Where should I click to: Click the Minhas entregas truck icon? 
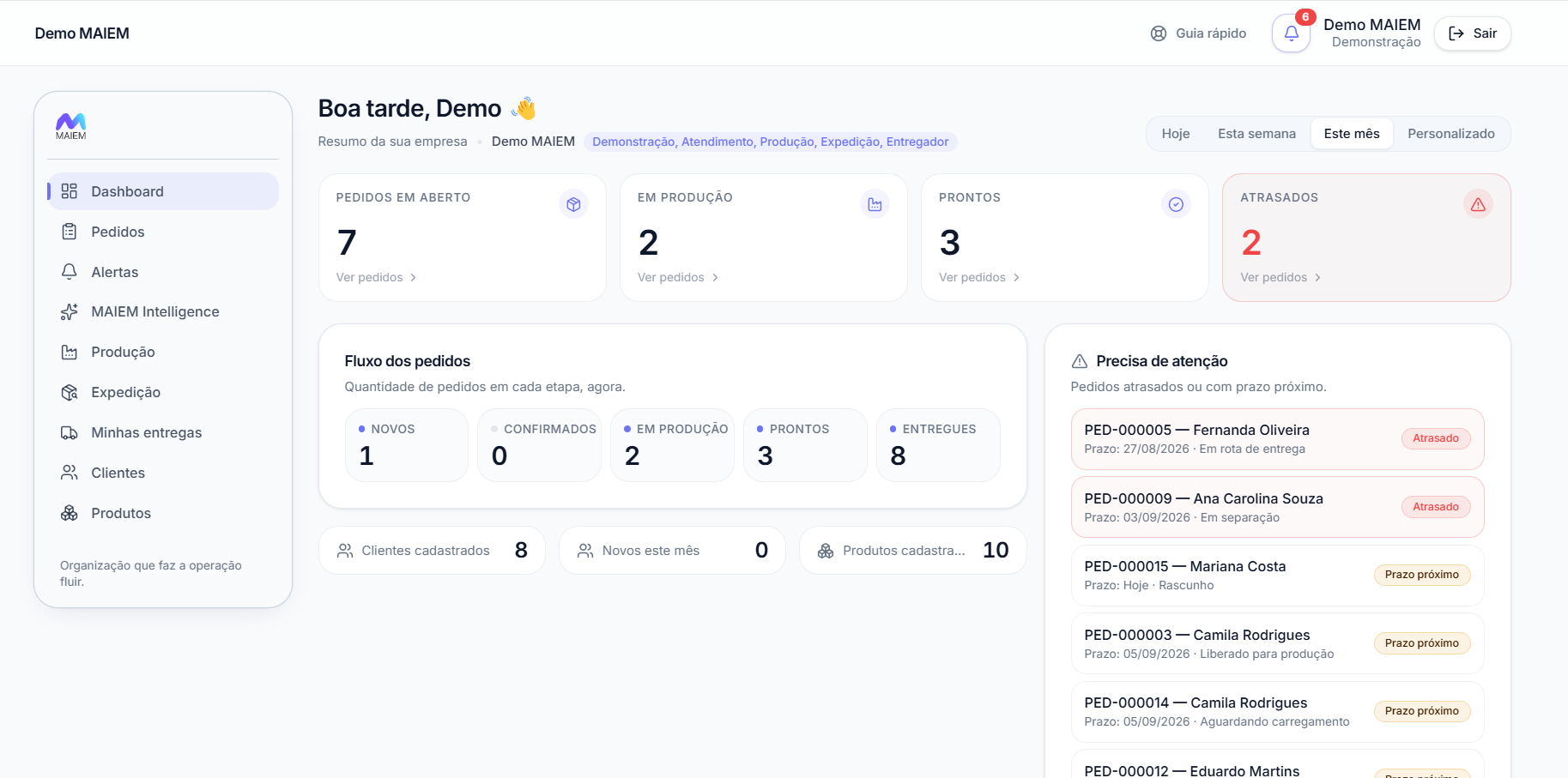pos(70,432)
